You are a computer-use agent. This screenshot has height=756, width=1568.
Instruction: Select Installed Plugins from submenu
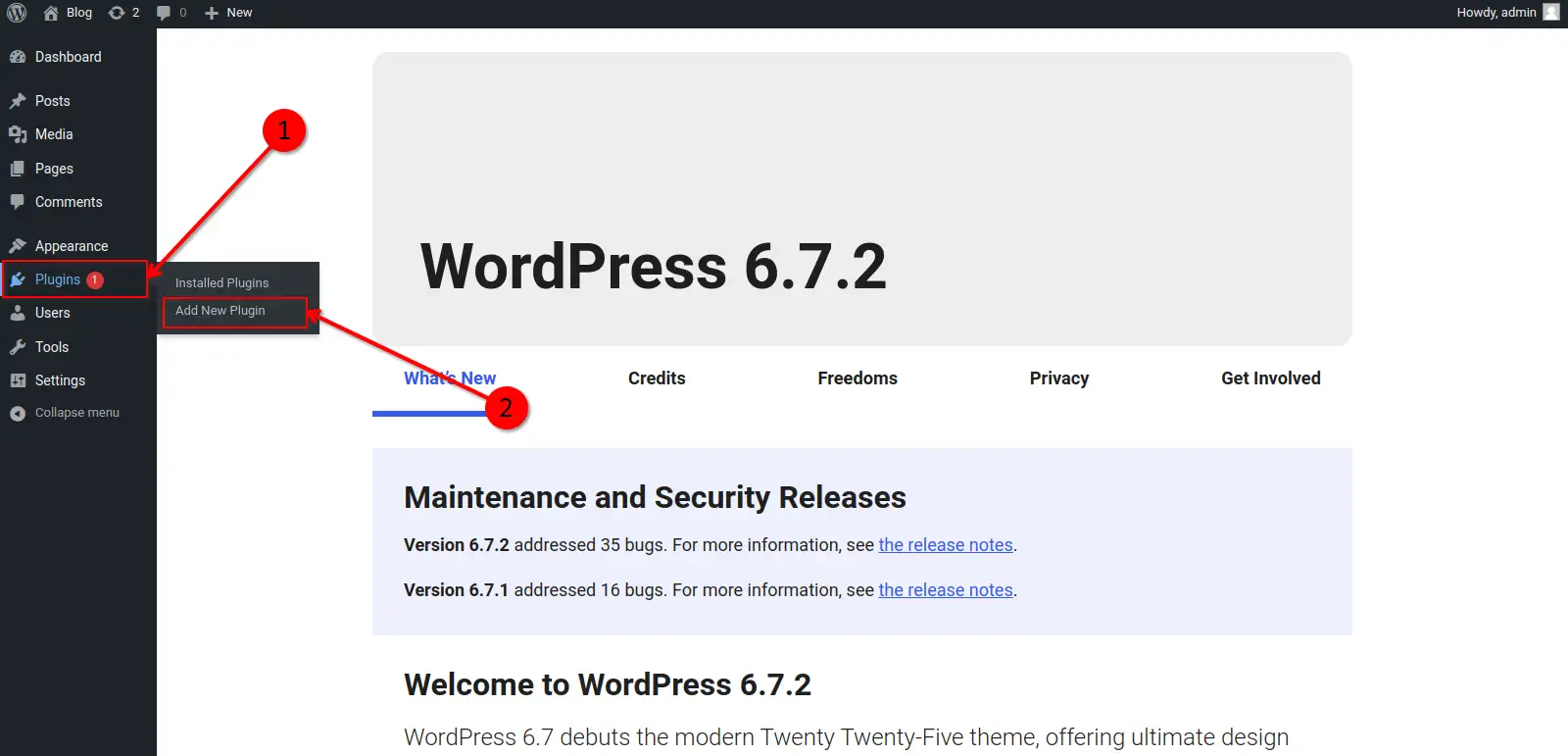(x=221, y=282)
